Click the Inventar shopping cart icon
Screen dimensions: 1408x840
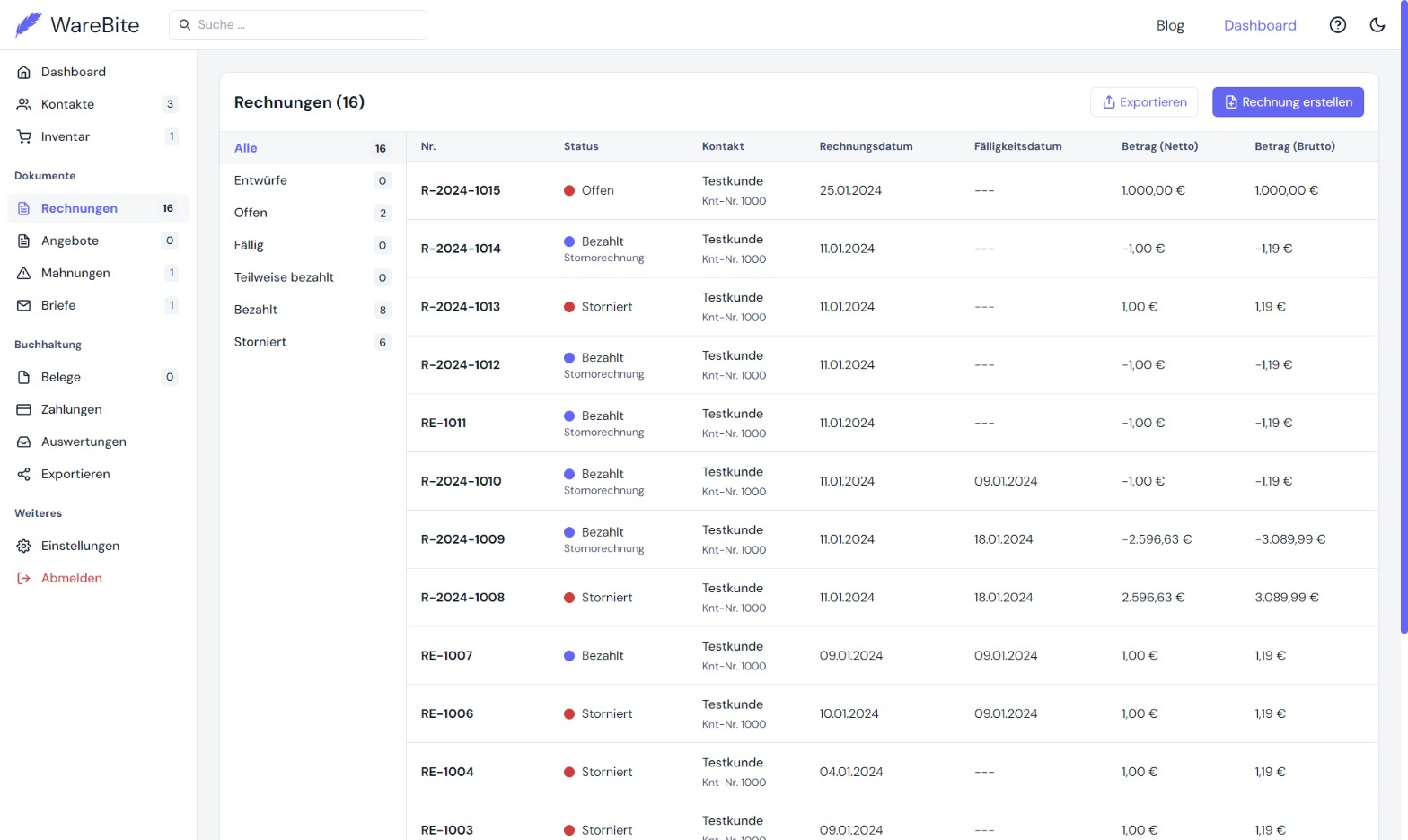24,136
